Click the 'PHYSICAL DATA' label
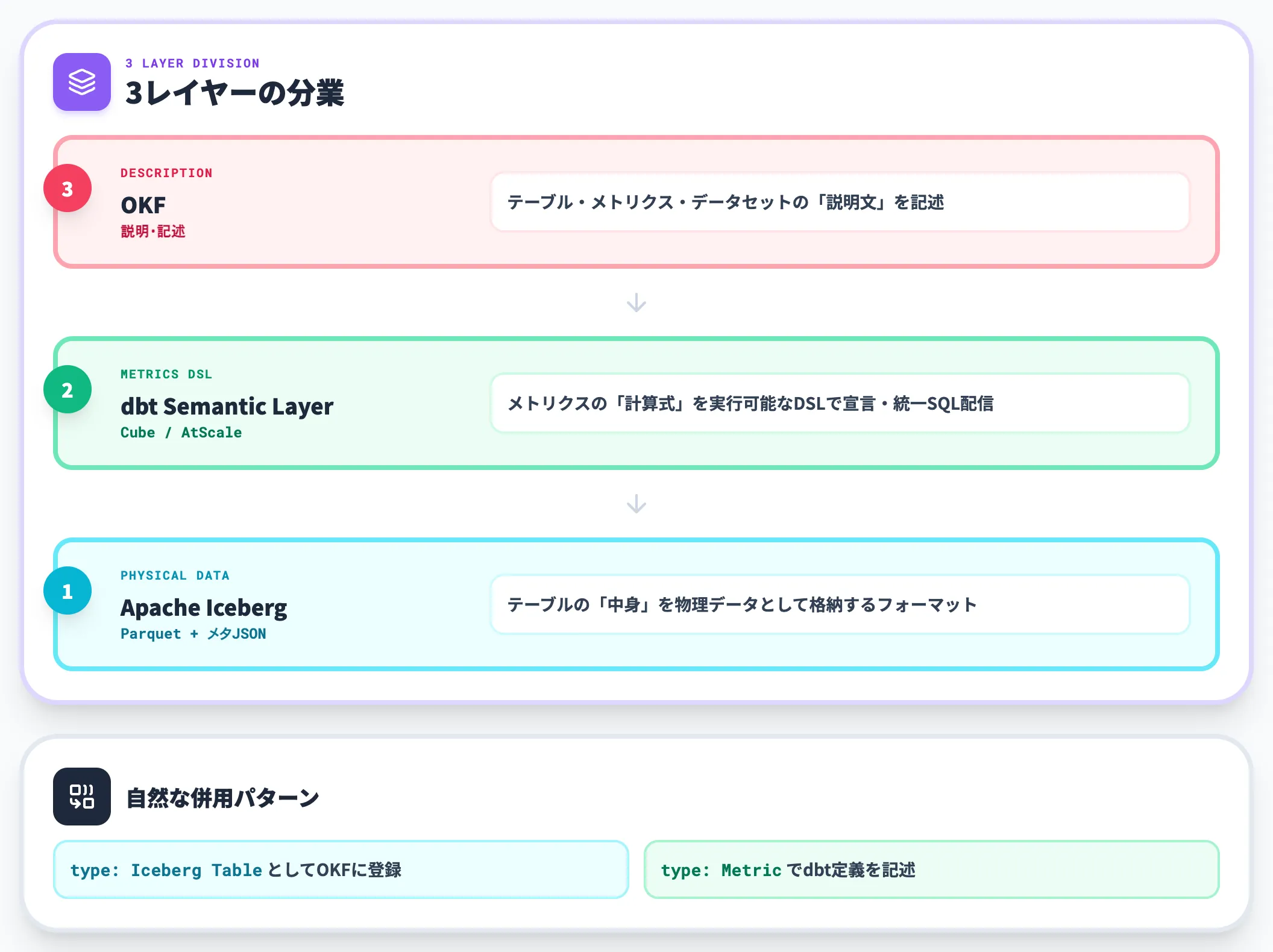Screen dimensions: 1273x952 [x=175, y=575]
